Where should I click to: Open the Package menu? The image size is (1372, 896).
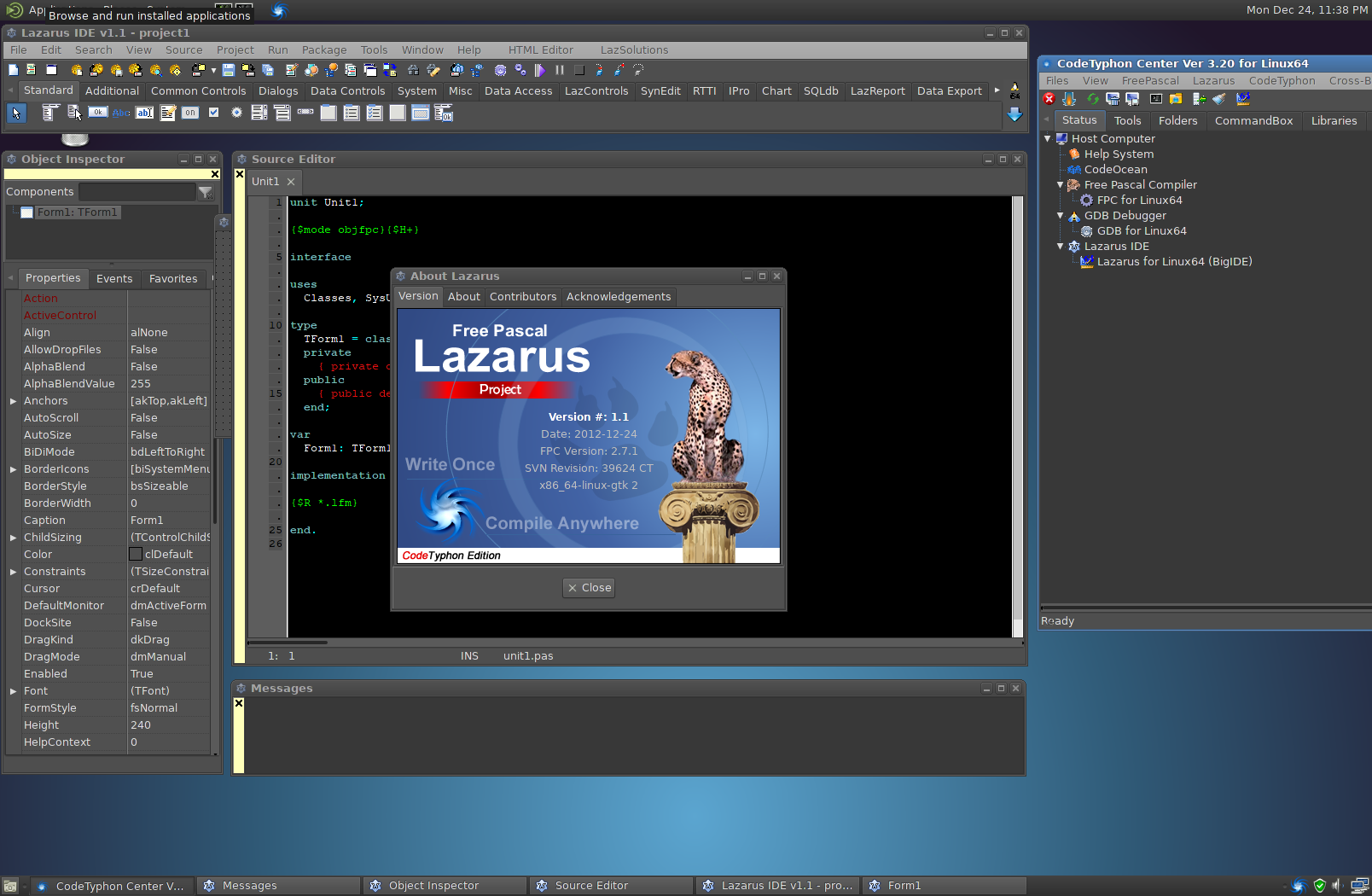tap(324, 50)
